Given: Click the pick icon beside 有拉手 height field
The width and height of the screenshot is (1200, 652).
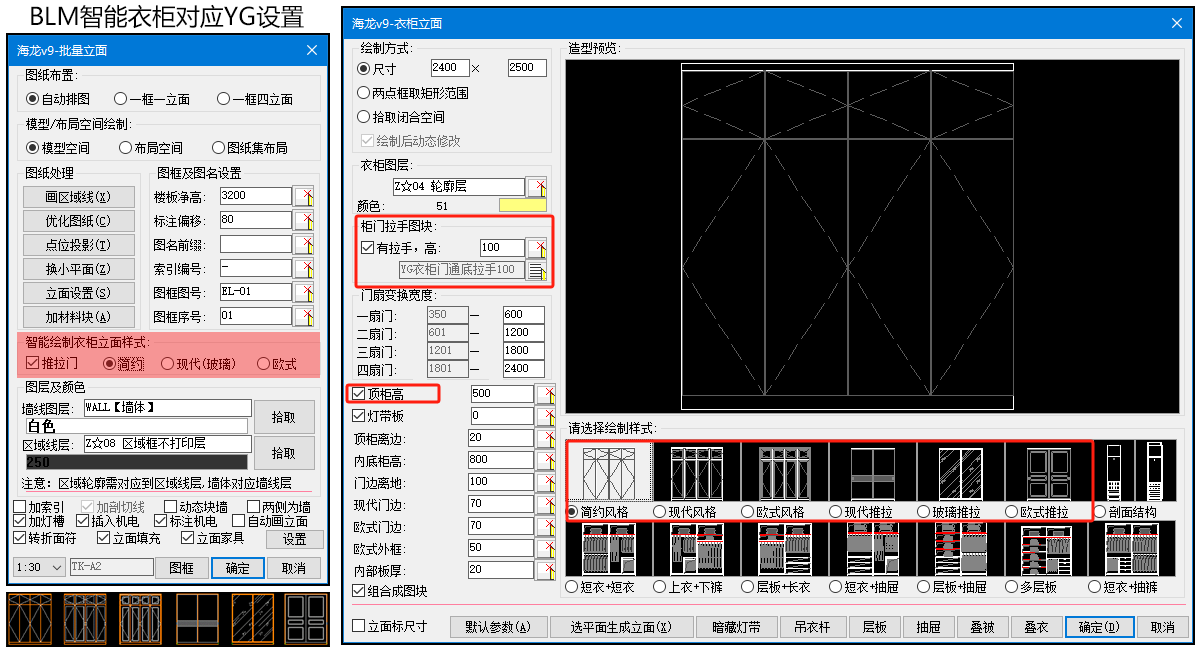Looking at the screenshot, I should pos(537,247).
